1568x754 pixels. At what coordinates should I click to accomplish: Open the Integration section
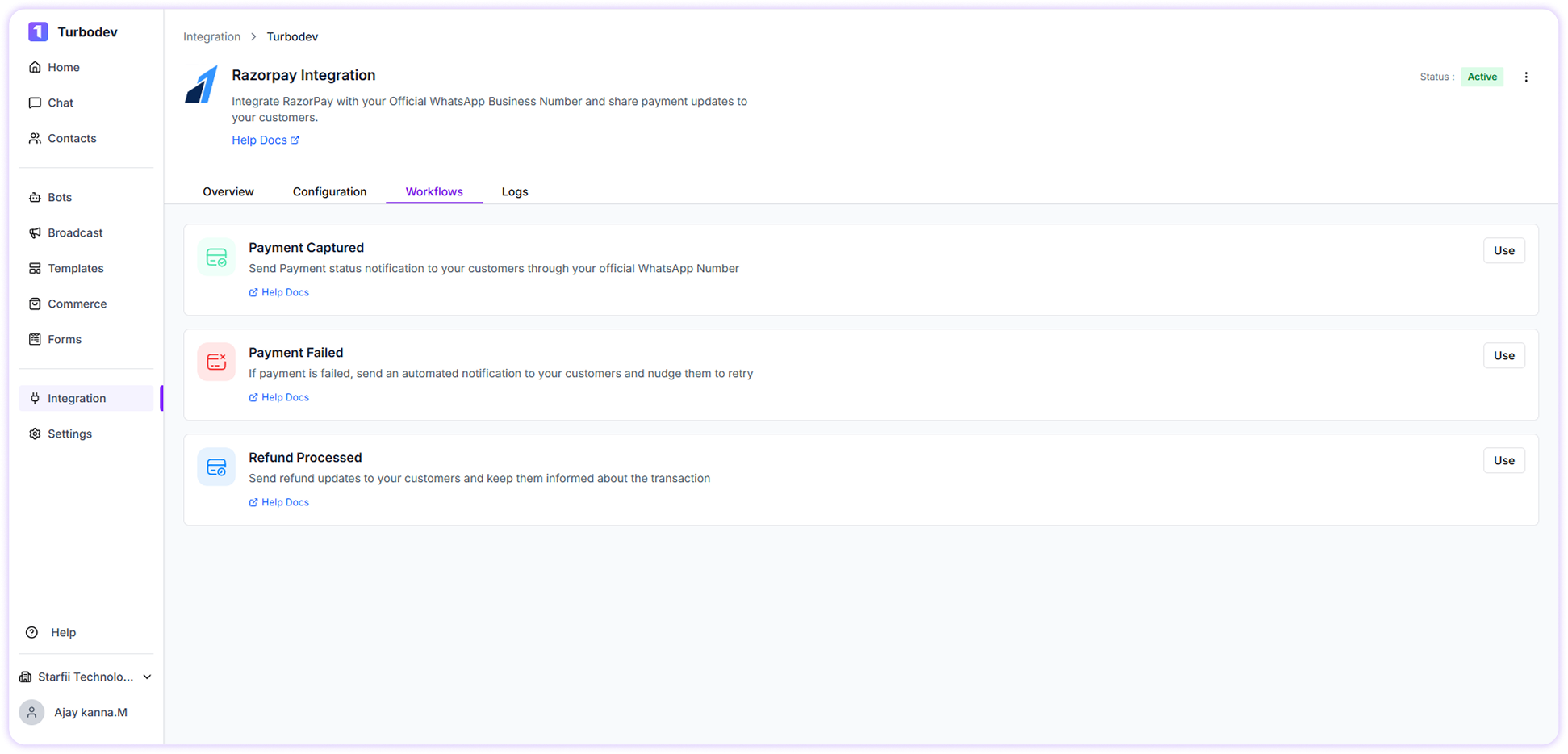tap(77, 398)
